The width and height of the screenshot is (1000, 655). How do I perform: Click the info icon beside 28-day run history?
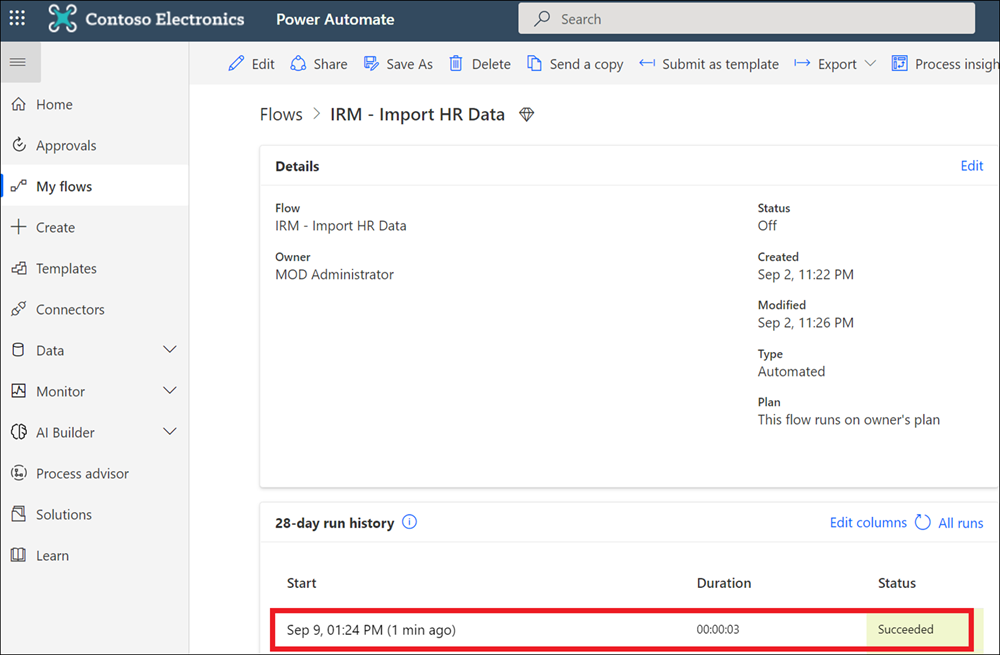(410, 522)
